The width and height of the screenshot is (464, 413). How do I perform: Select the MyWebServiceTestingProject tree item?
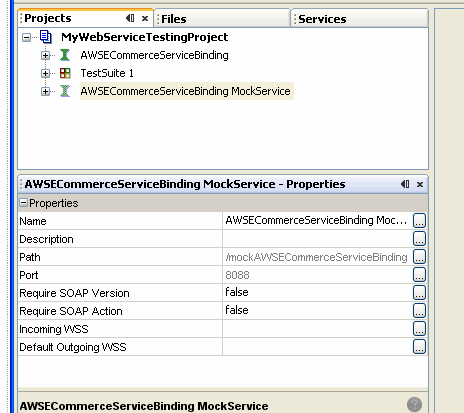pos(145,37)
